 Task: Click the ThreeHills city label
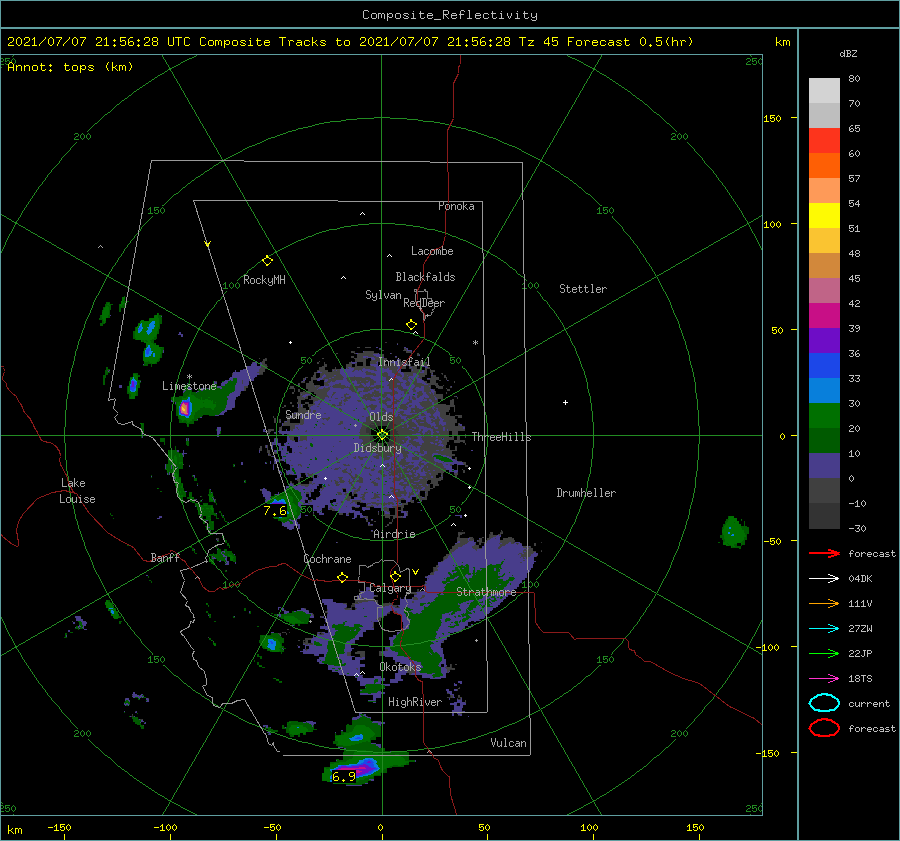pyautogui.click(x=501, y=437)
